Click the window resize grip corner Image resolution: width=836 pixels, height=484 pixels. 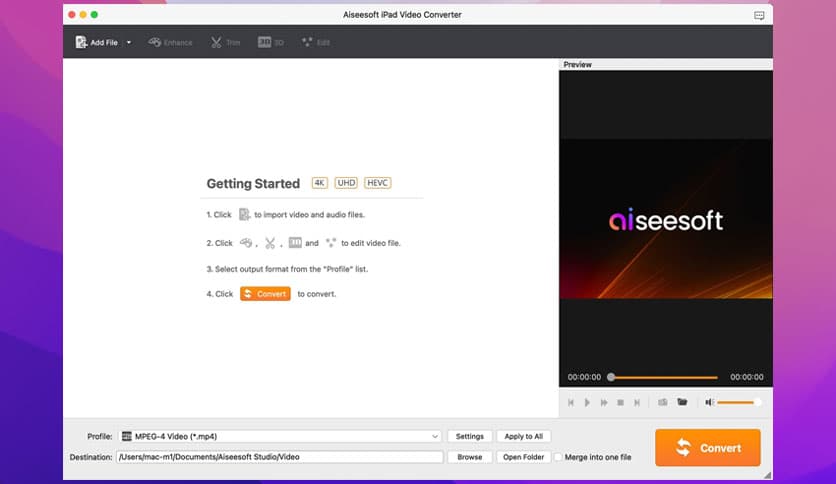click(x=767, y=475)
